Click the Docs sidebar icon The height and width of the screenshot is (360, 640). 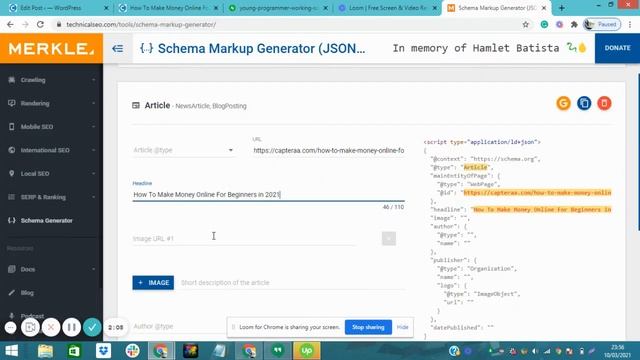click(x=11, y=269)
